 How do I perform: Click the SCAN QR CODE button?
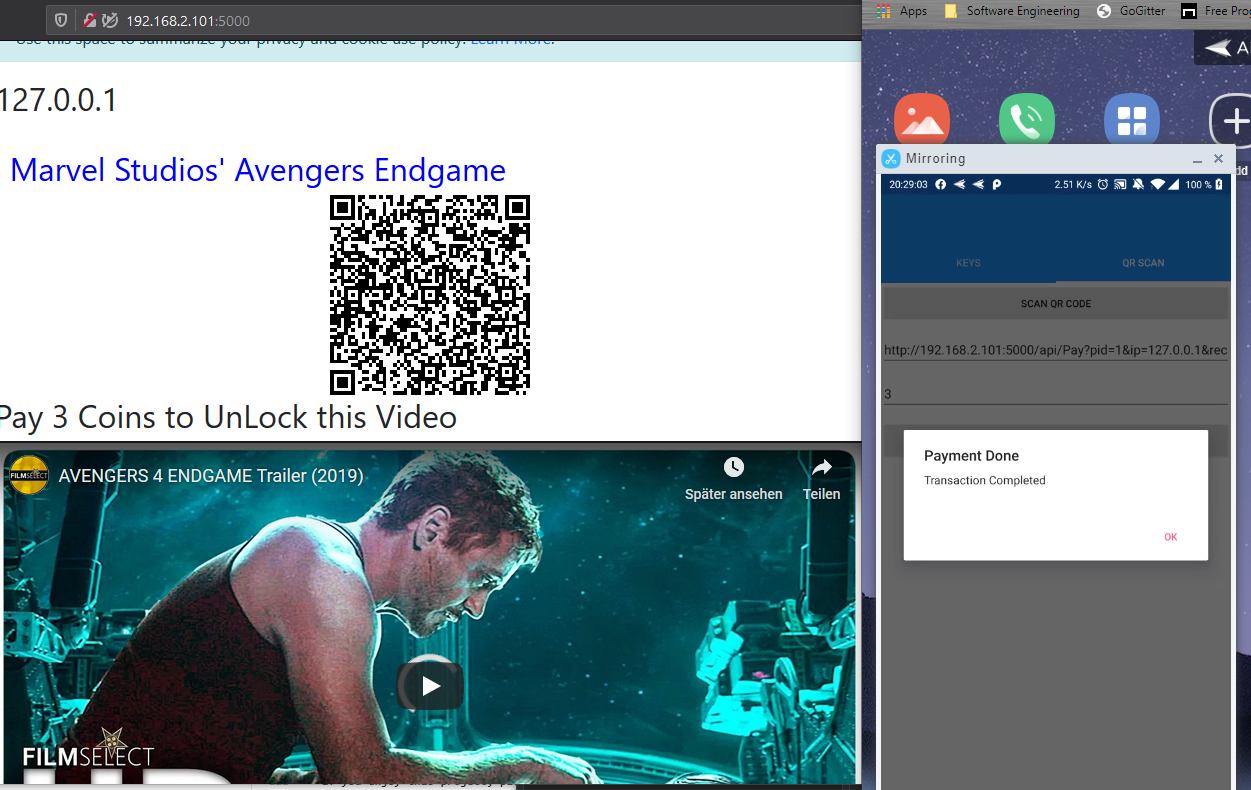[x=1056, y=304]
